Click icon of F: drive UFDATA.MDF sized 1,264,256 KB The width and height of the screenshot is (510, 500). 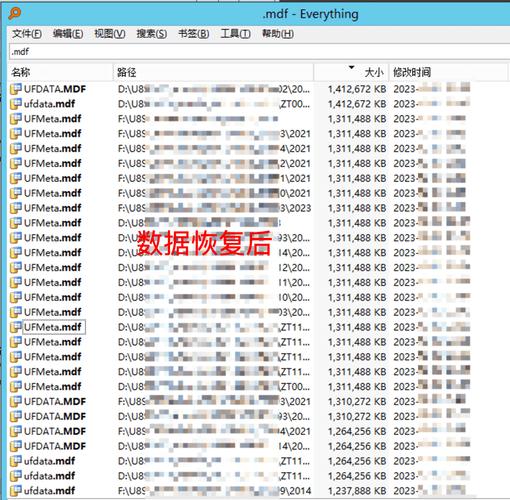(16, 431)
